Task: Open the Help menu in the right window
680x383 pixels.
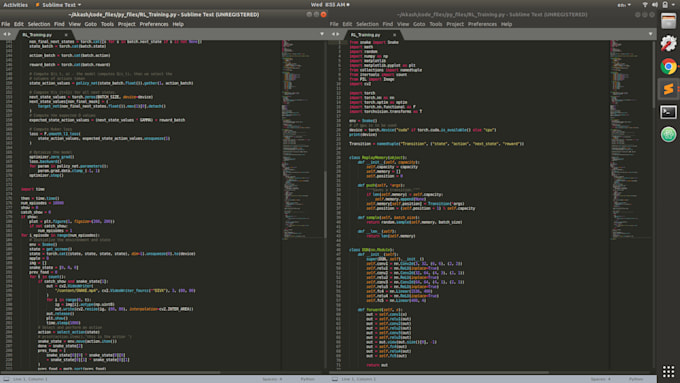Action: click(507, 24)
